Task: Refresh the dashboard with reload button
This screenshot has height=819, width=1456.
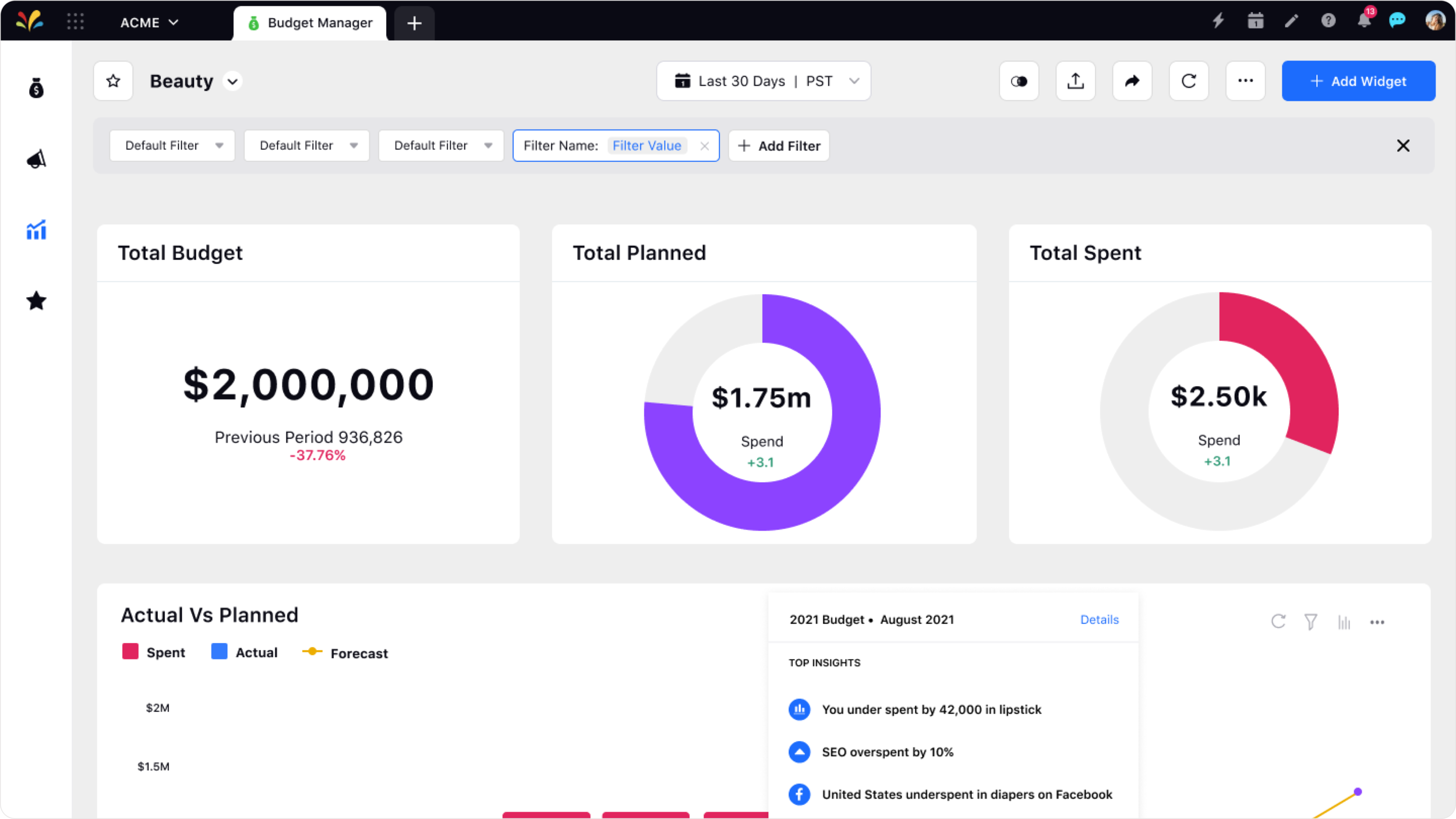Action: point(1189,81)
